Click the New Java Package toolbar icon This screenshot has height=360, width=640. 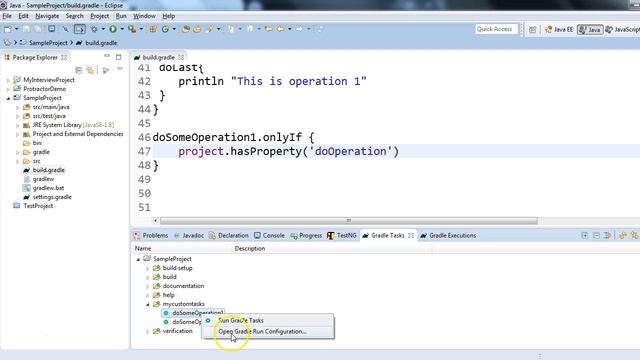pos(153,29)
